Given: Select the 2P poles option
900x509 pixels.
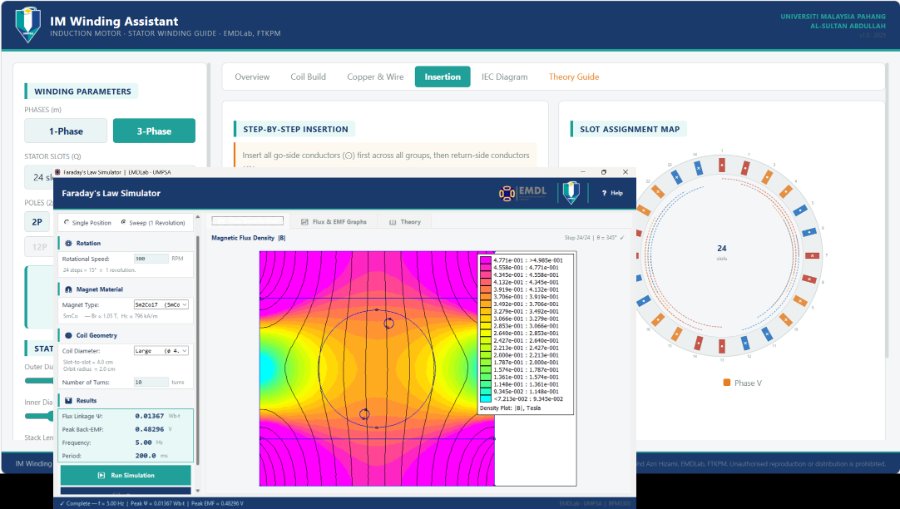Looking at the screenshot, I should (37, 222).
